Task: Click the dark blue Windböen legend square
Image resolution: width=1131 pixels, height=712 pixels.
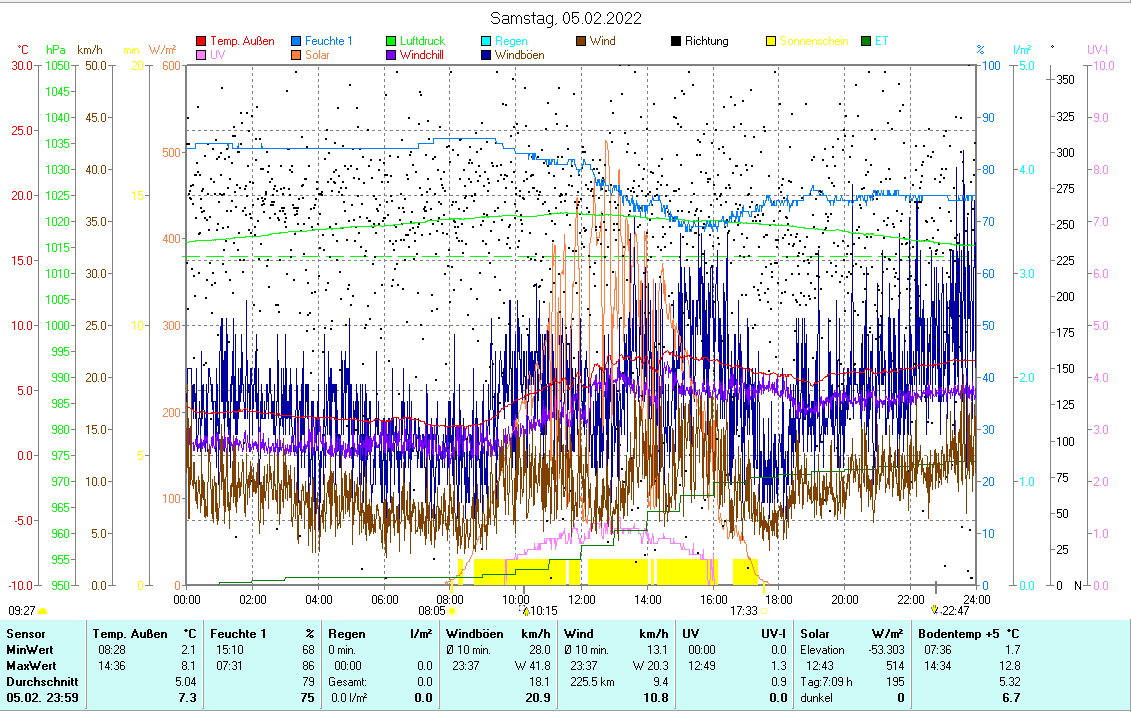Action: (x=486, y=55)
